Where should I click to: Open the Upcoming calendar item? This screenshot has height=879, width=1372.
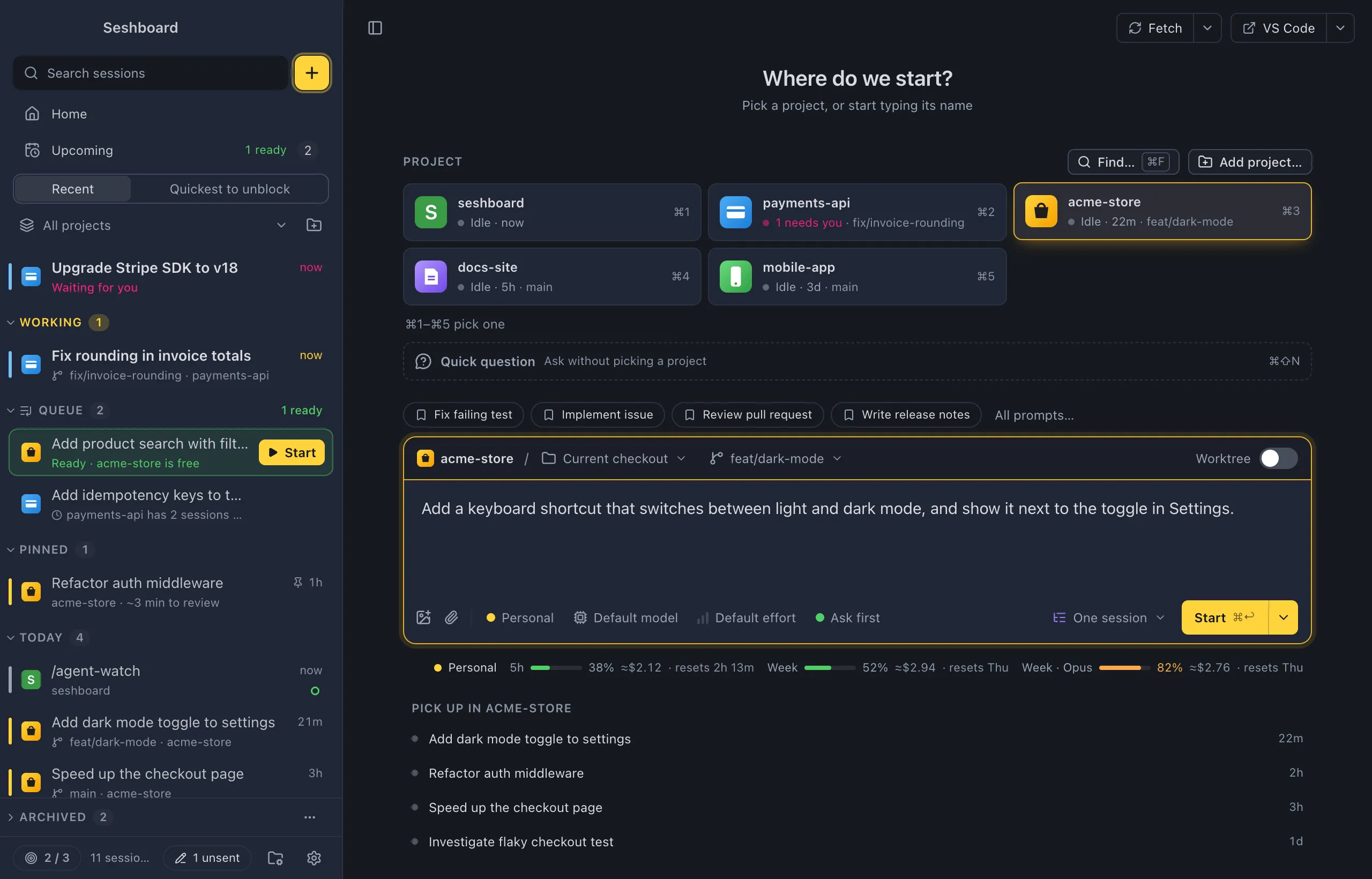click(170, 150)
